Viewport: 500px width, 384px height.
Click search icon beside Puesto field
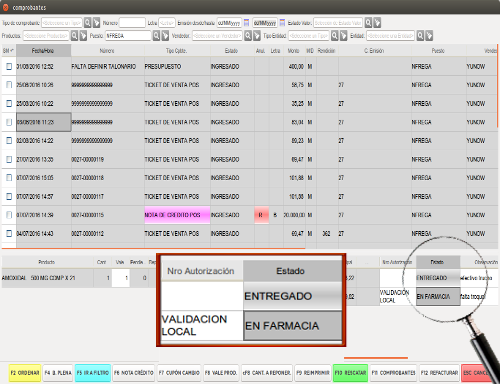pyautogui.click(x=156, y=36)
